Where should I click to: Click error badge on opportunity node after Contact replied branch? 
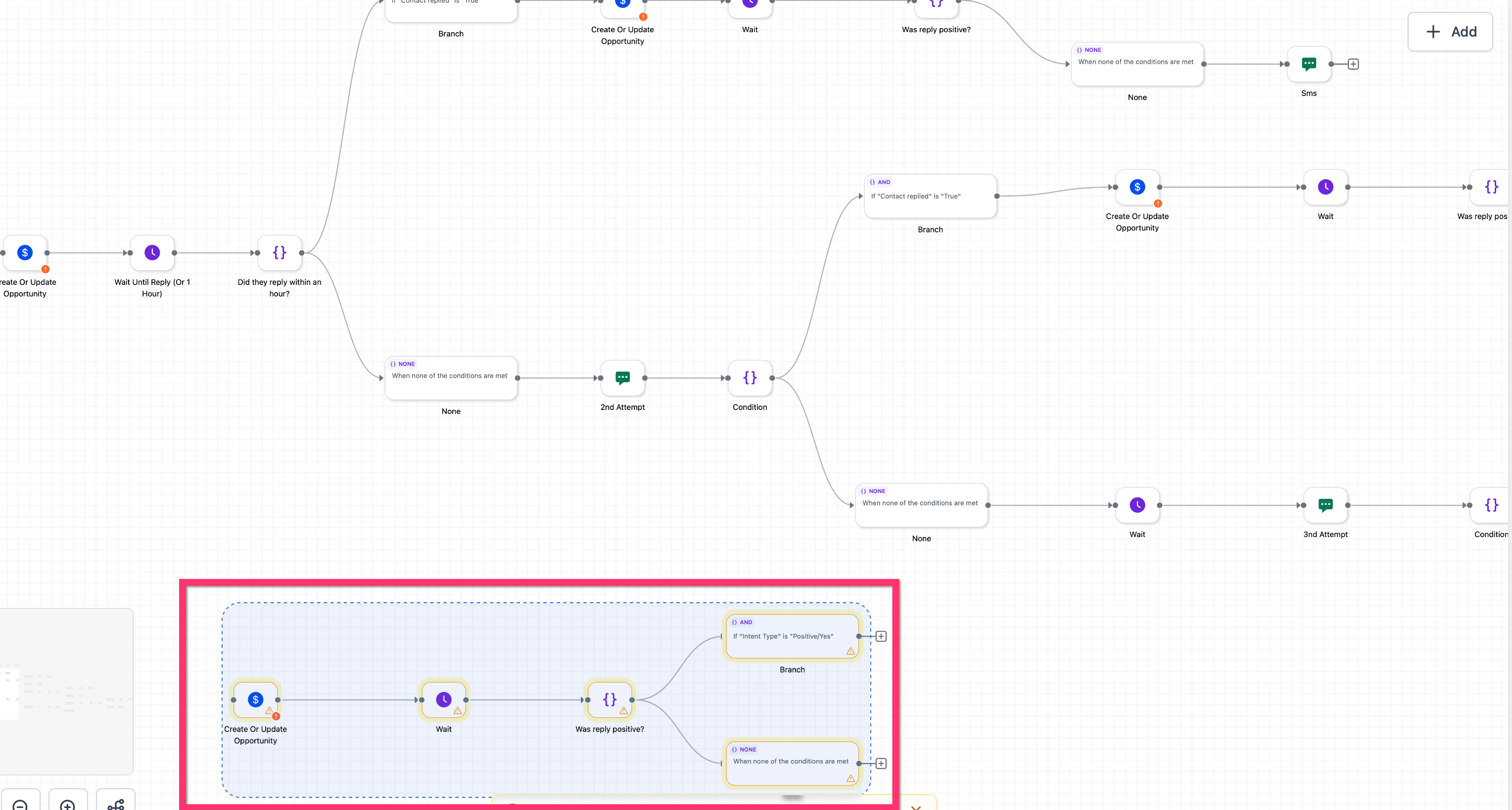[1157, 204]
